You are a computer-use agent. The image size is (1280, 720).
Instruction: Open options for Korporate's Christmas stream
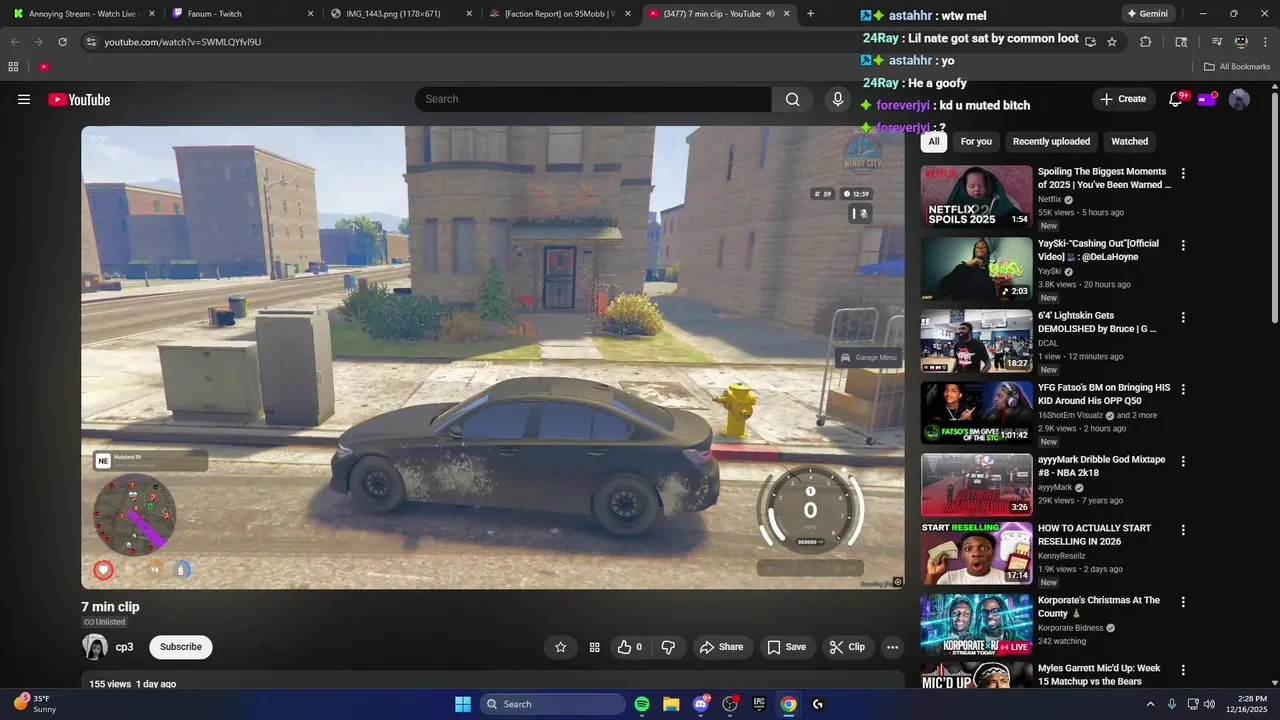pos(1183,602)
